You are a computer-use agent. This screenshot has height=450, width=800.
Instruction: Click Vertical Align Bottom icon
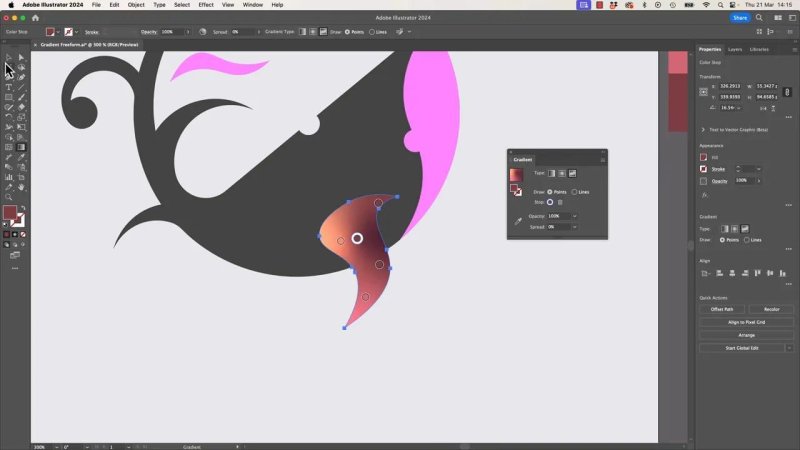(782, 273)
